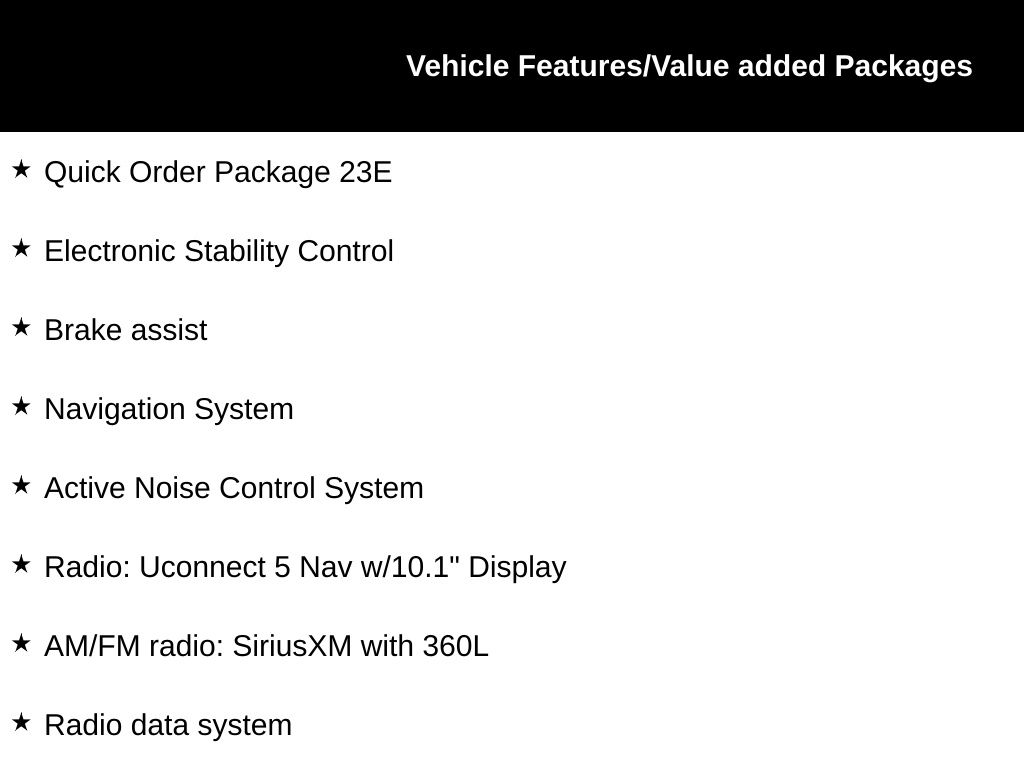The height and width of the screenshot is (768, 1024).
Task: Click Radio: Uconnect 5 Nav w/10.1" Display text
Action: (x=305, y=568)
